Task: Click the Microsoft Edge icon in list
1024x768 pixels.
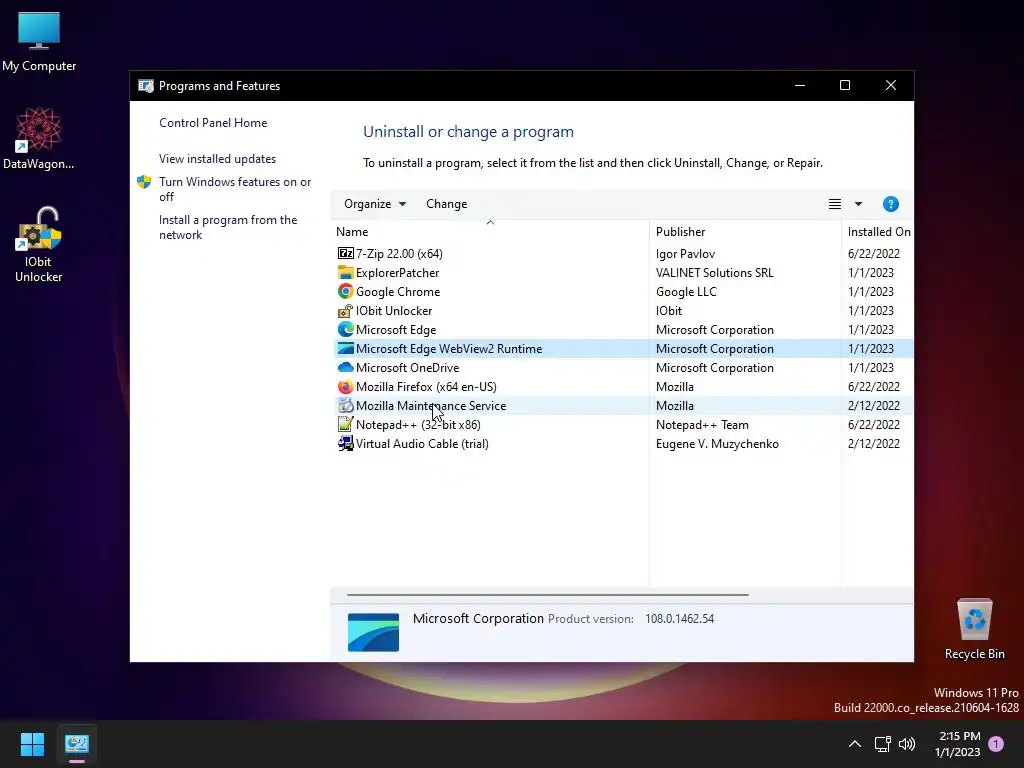Action: [x=345, y=330]
